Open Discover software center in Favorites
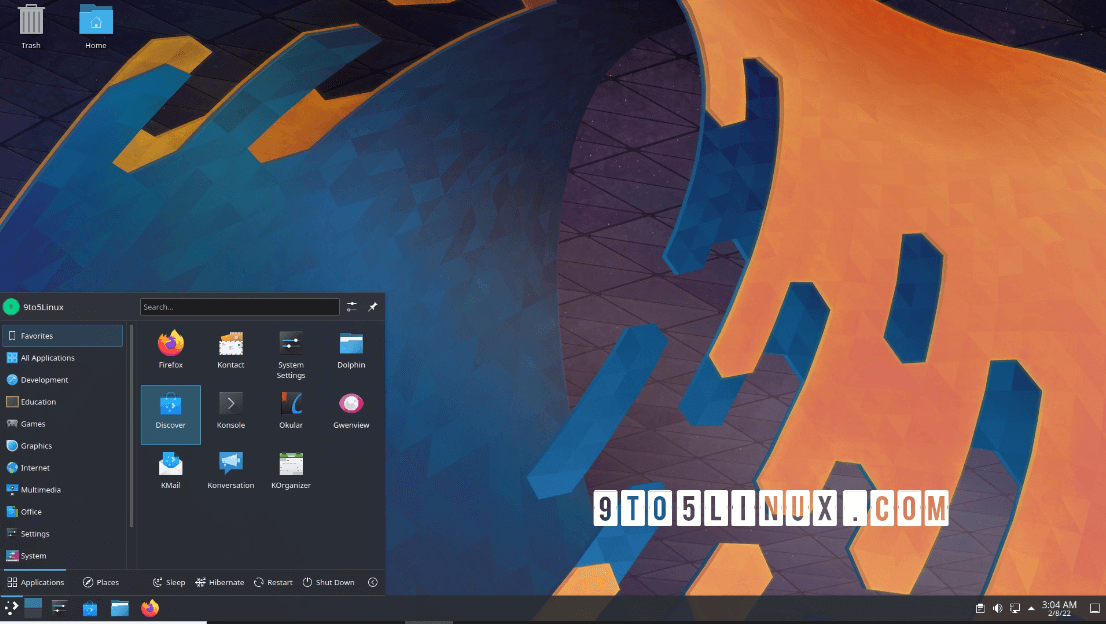Screen dimensions: 1106x624 (x=171, y=415)
